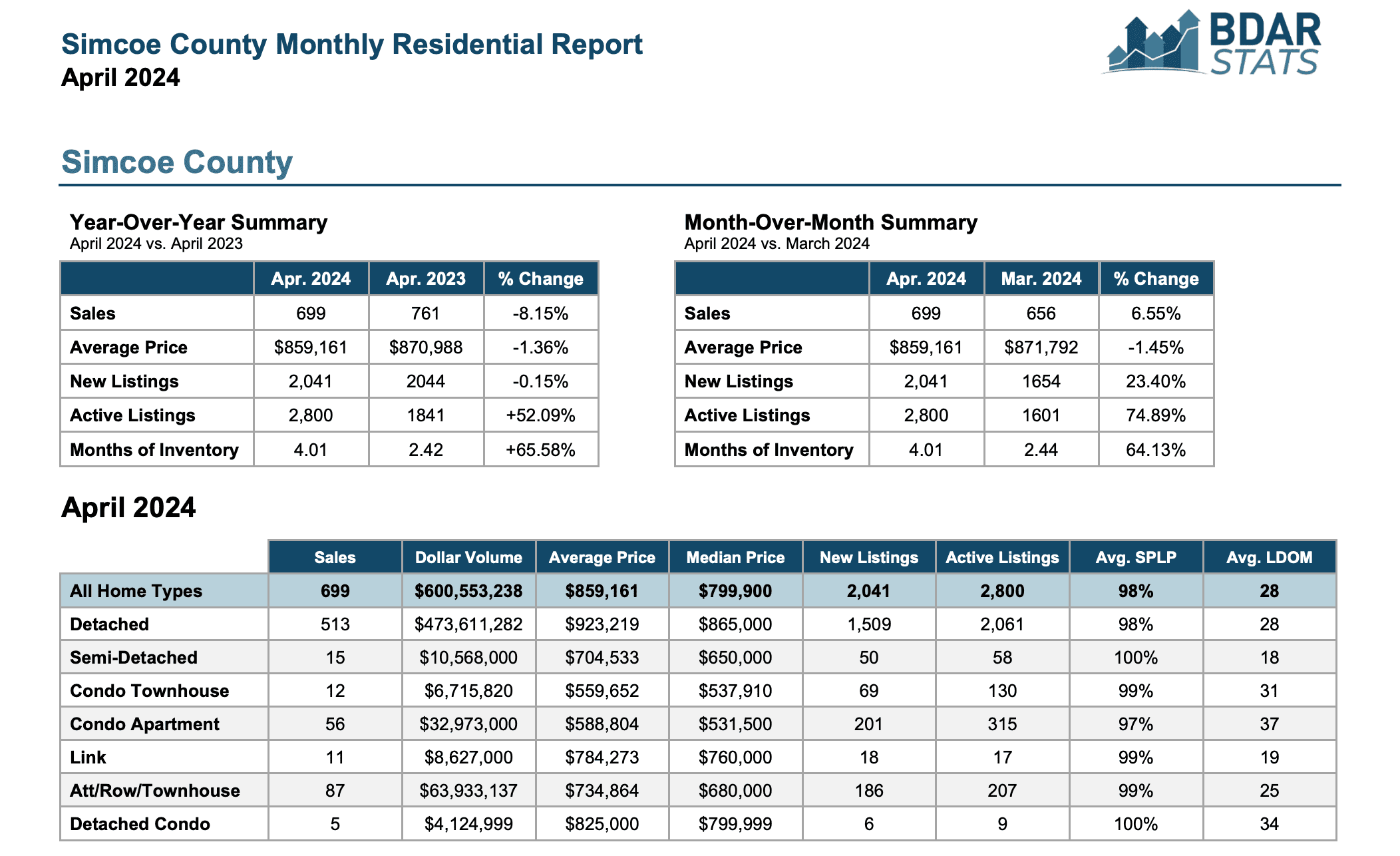The width and height of the screenshot is (1400, 856).
Task: Select the '656' sales value for Mar. 2024
Action: 1041,314
